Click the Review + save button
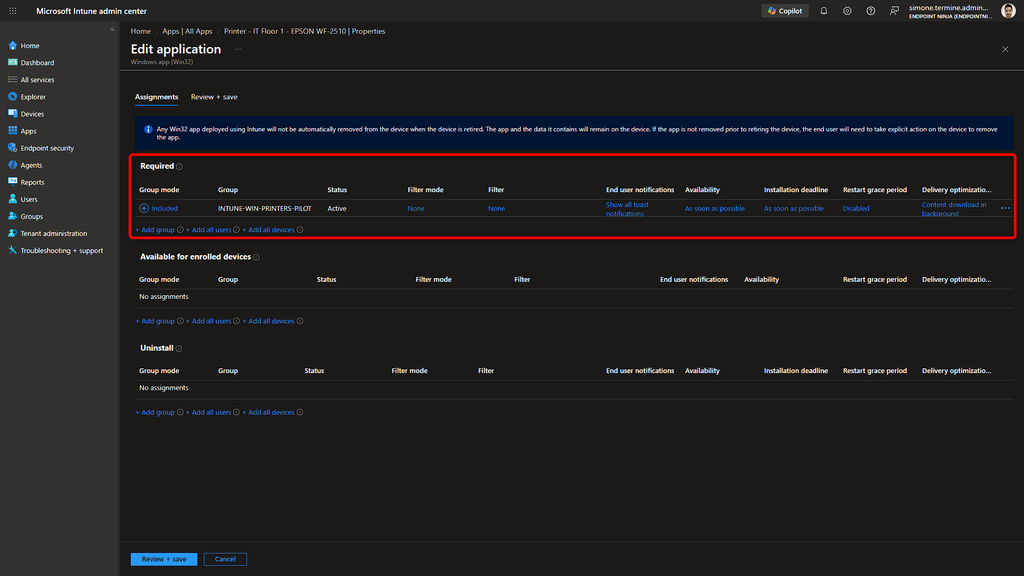1024x576 pixels. point(164,559)
